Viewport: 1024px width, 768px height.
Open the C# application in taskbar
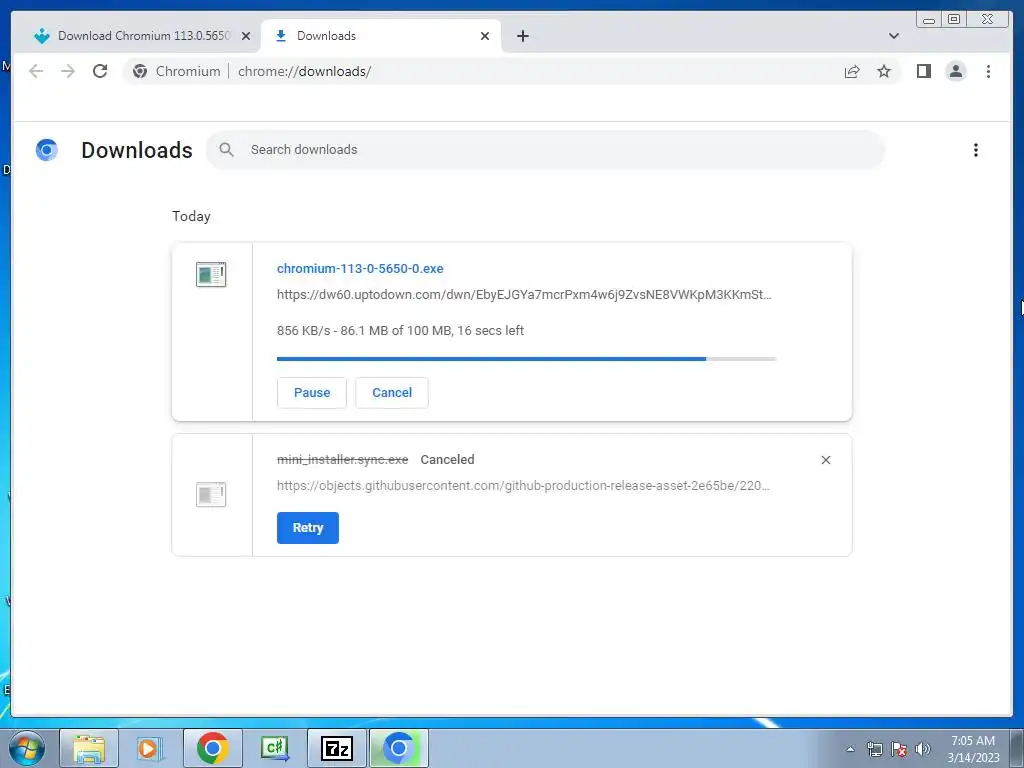point(274,748)
